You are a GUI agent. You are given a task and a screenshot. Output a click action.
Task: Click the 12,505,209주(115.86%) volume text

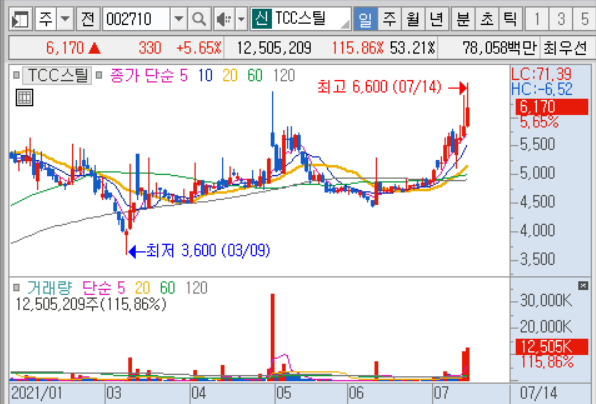[91, 304]
